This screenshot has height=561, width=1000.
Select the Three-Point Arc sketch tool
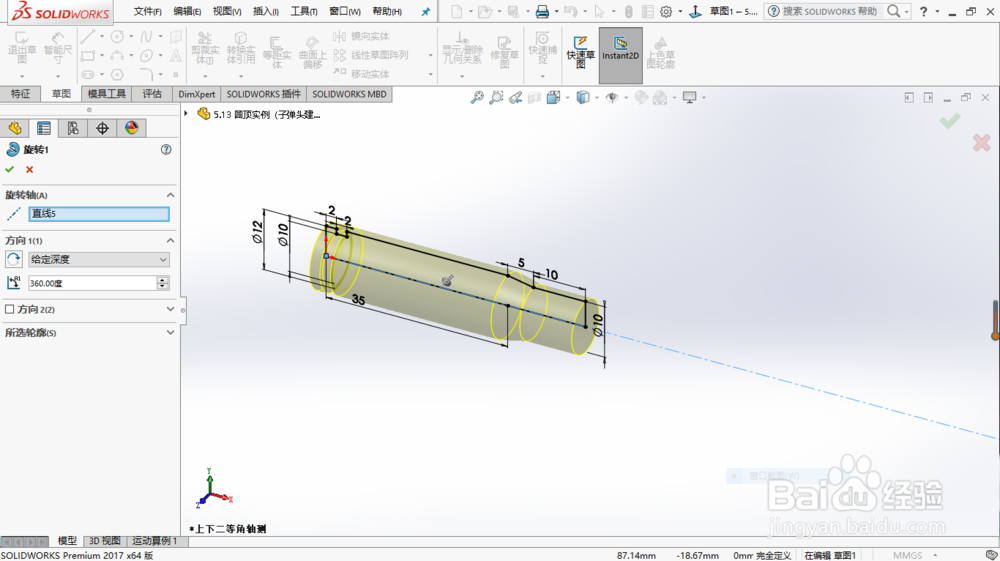(x=117, y=55)
